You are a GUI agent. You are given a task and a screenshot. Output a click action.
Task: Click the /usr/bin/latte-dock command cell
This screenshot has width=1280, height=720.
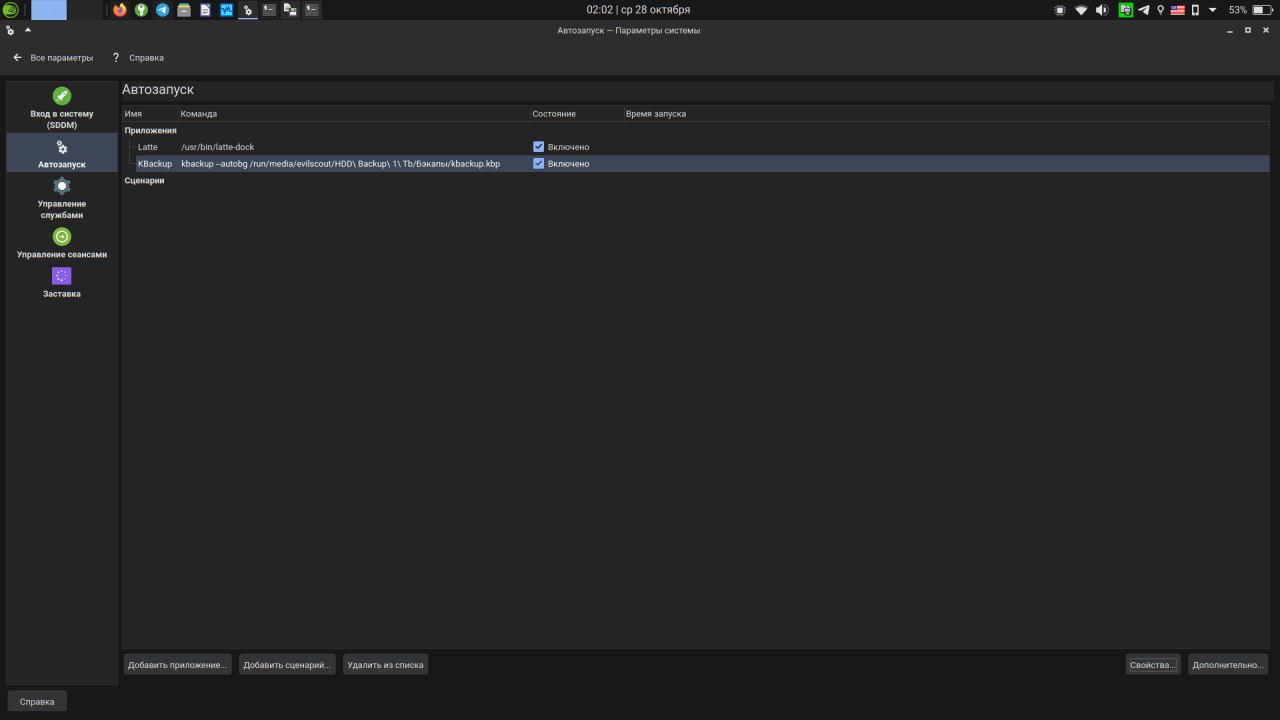pyautogui.click(x=218, y=147)
